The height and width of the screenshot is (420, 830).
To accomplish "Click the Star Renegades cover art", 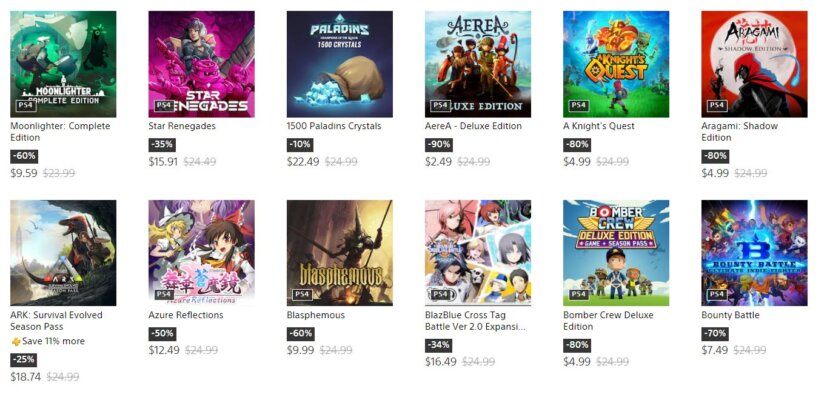I will 201,64.
